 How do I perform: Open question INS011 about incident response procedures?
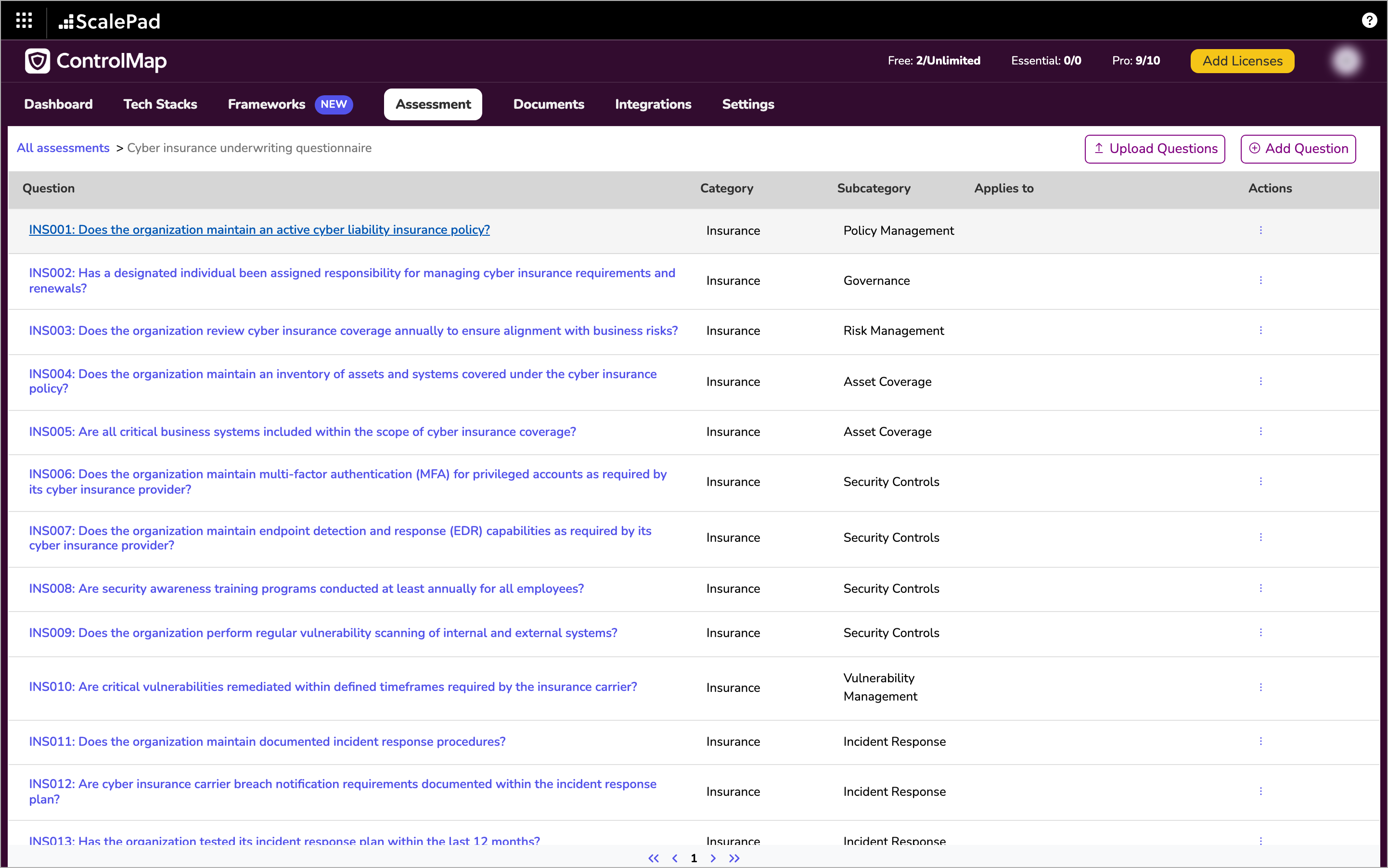tap(267, 742)
